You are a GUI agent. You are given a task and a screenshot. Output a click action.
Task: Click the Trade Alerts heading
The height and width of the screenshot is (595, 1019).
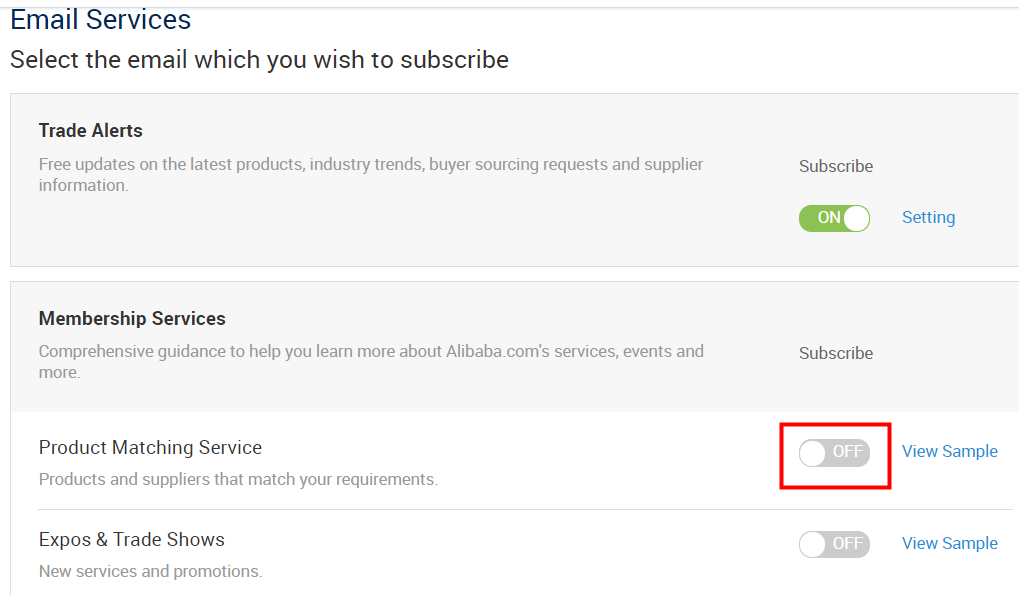tap(90, 131)
